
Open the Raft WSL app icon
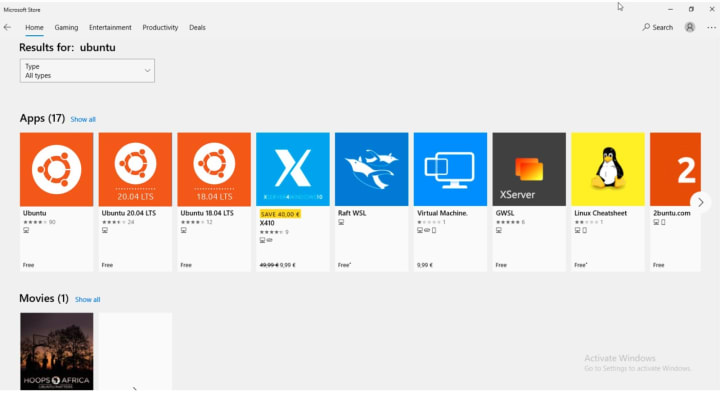(371, 169)
